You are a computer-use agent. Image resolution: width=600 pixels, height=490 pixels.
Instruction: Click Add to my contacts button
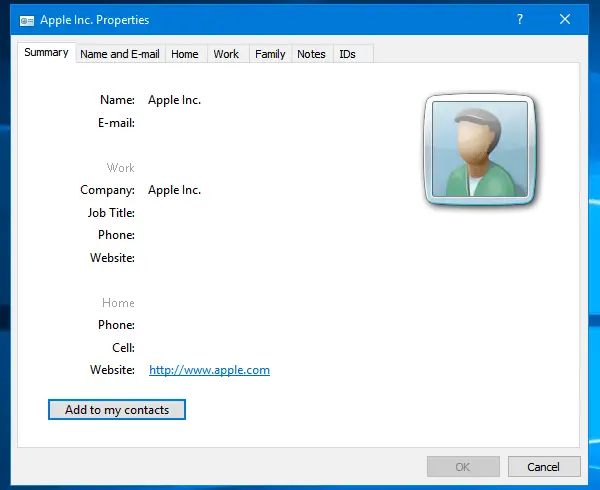(117, 410)
